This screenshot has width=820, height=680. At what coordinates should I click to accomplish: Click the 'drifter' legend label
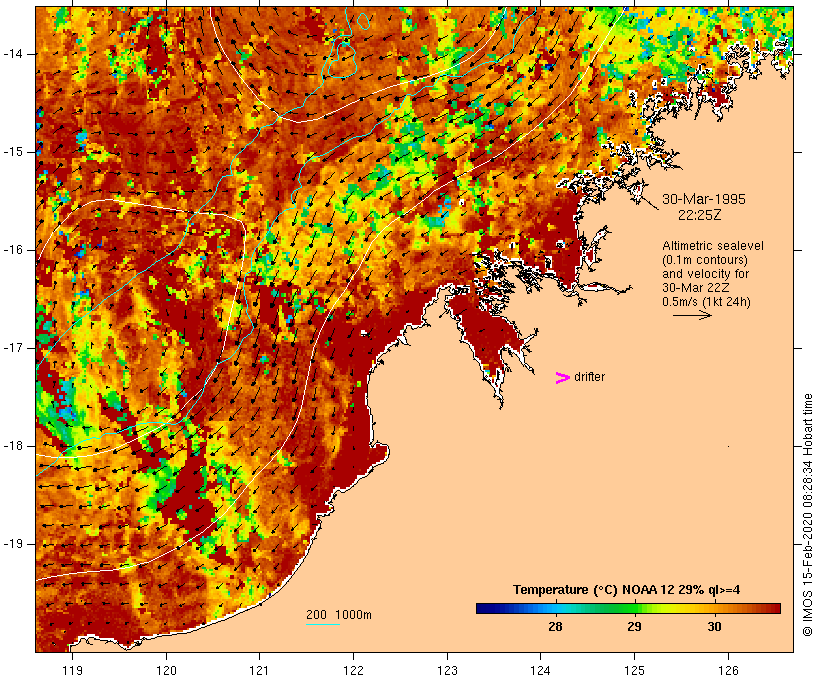click(589, 377)
